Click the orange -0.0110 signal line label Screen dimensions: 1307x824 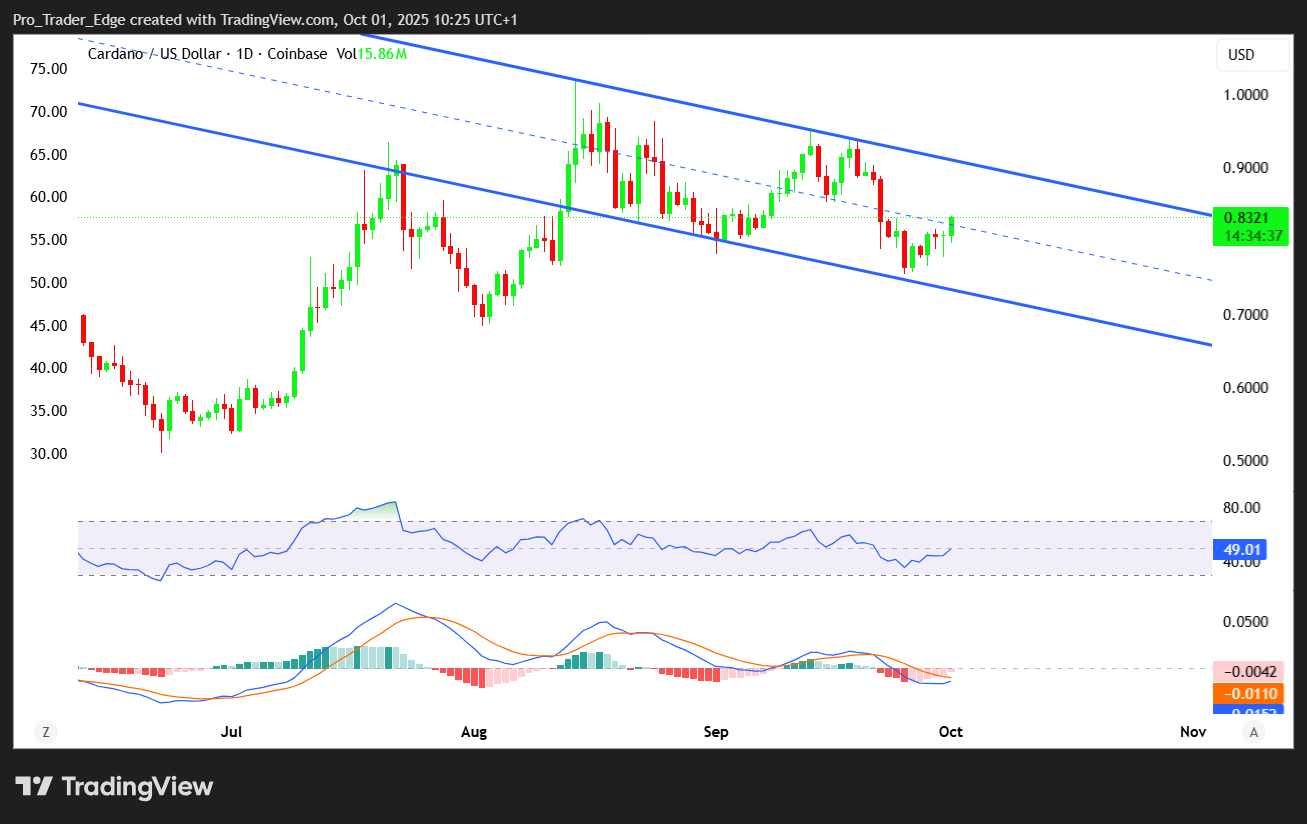point(1246,693)
